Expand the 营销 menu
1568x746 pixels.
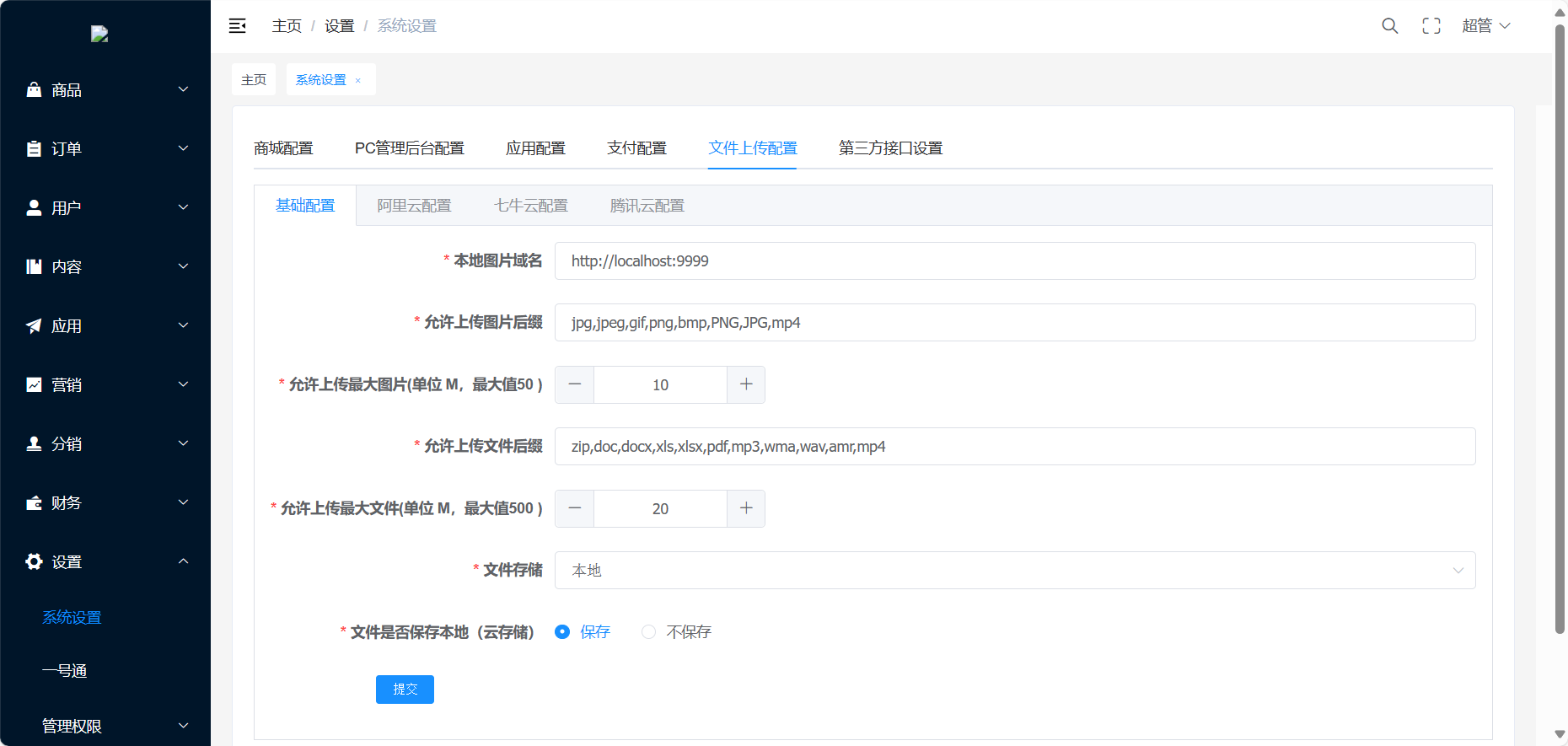pos(105,384)
